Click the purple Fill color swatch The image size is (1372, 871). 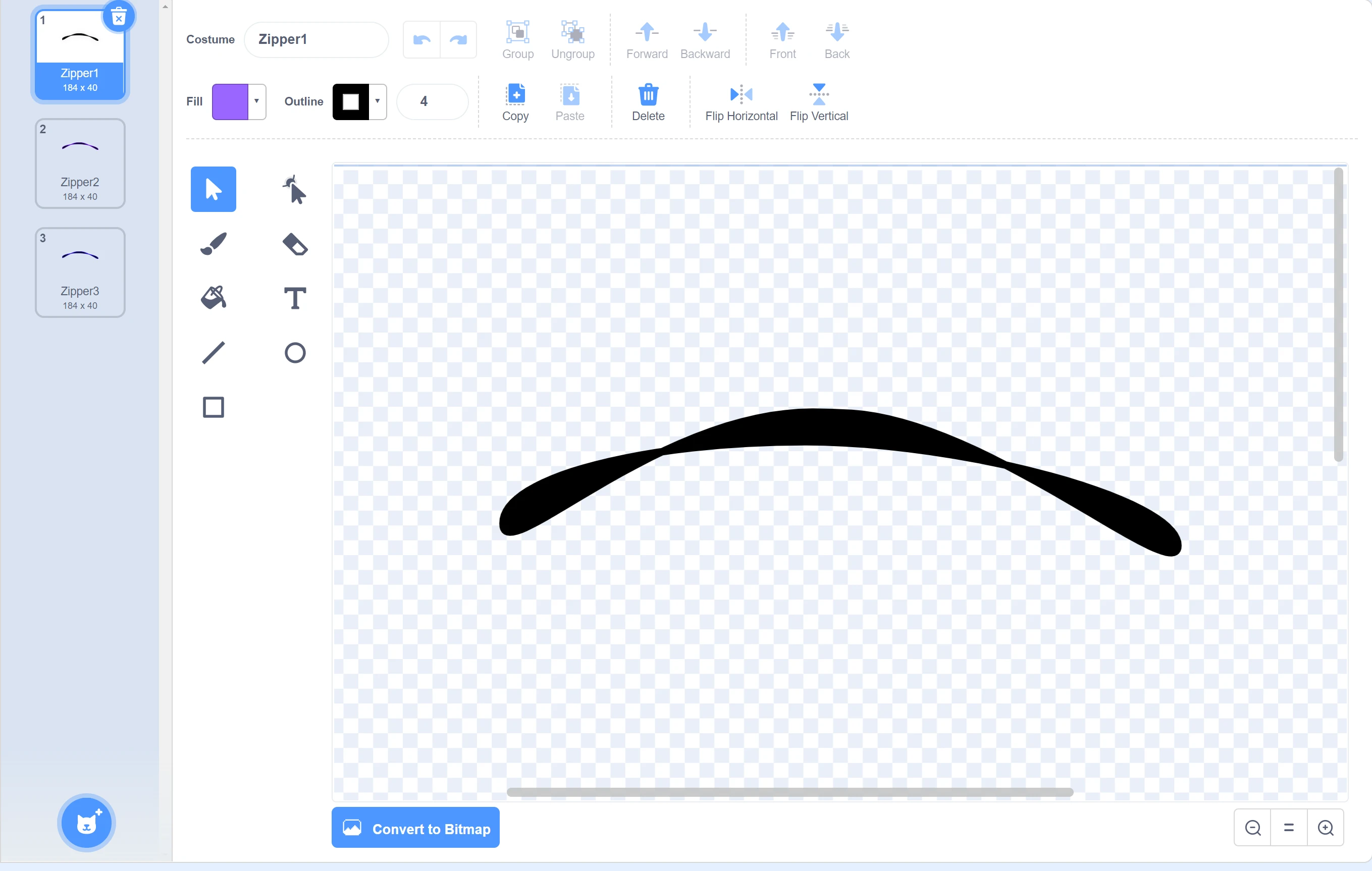(230, 101)
